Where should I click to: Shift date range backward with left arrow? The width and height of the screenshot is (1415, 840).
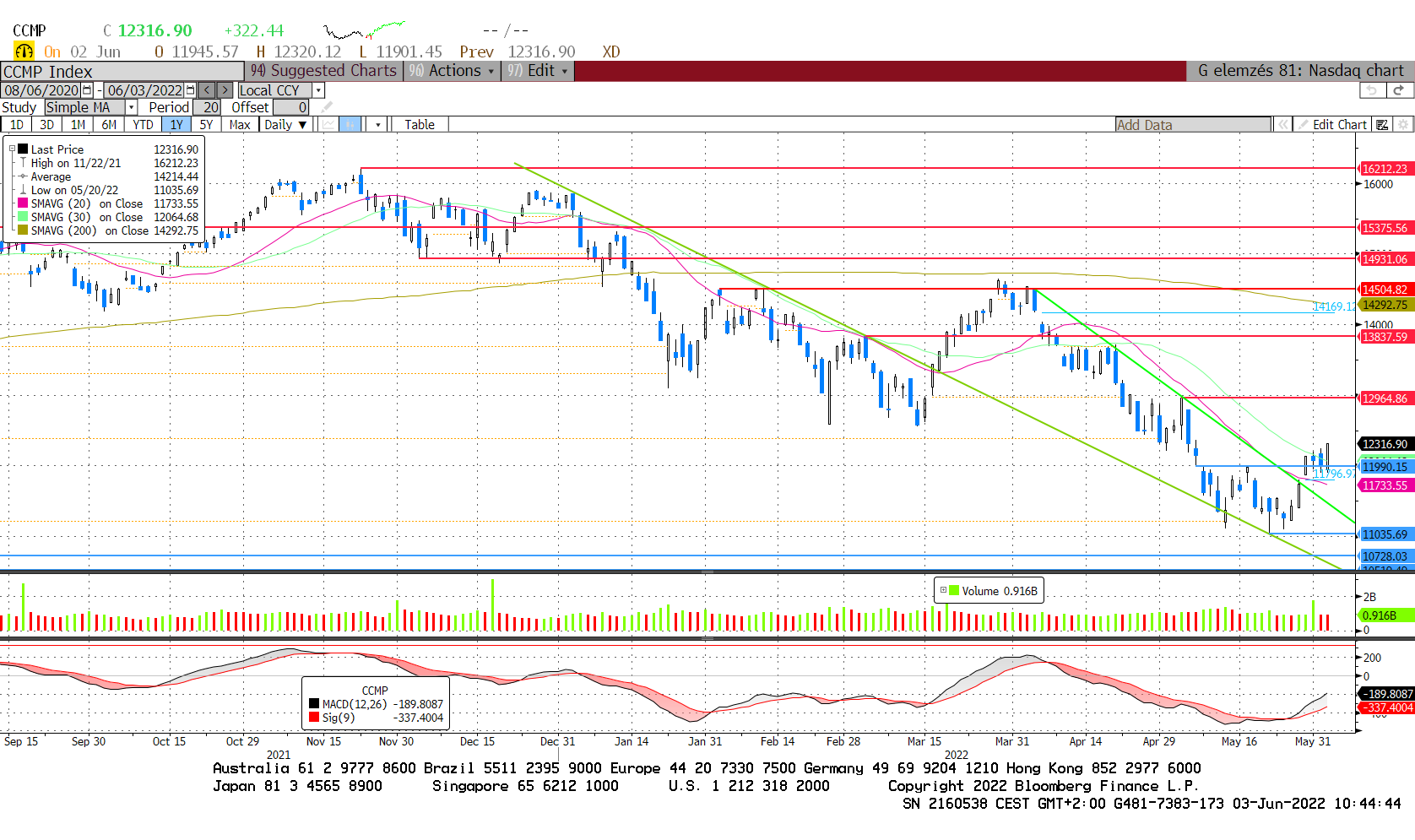[x=207, y=90]
